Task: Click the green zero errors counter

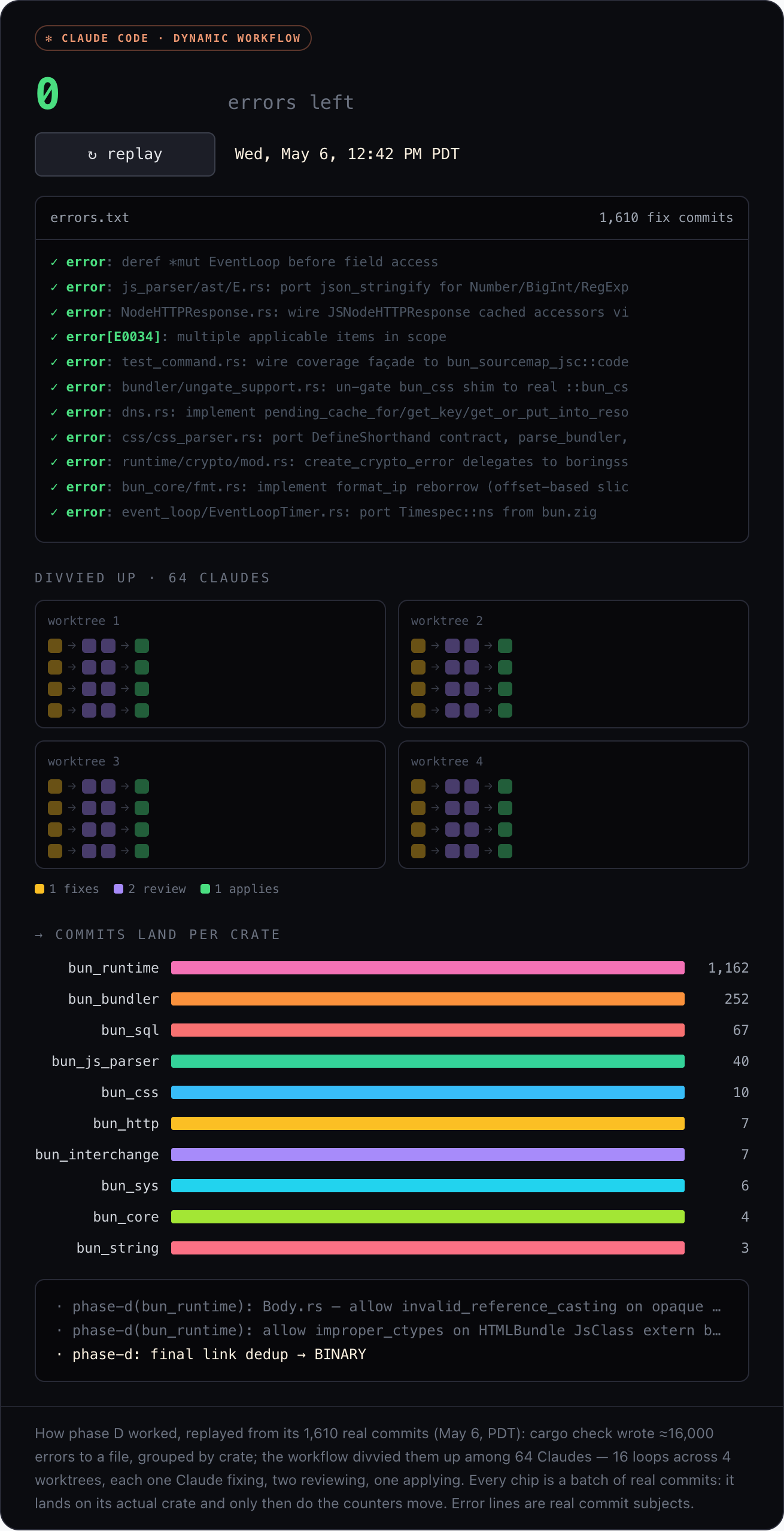Action: [48, 94]
